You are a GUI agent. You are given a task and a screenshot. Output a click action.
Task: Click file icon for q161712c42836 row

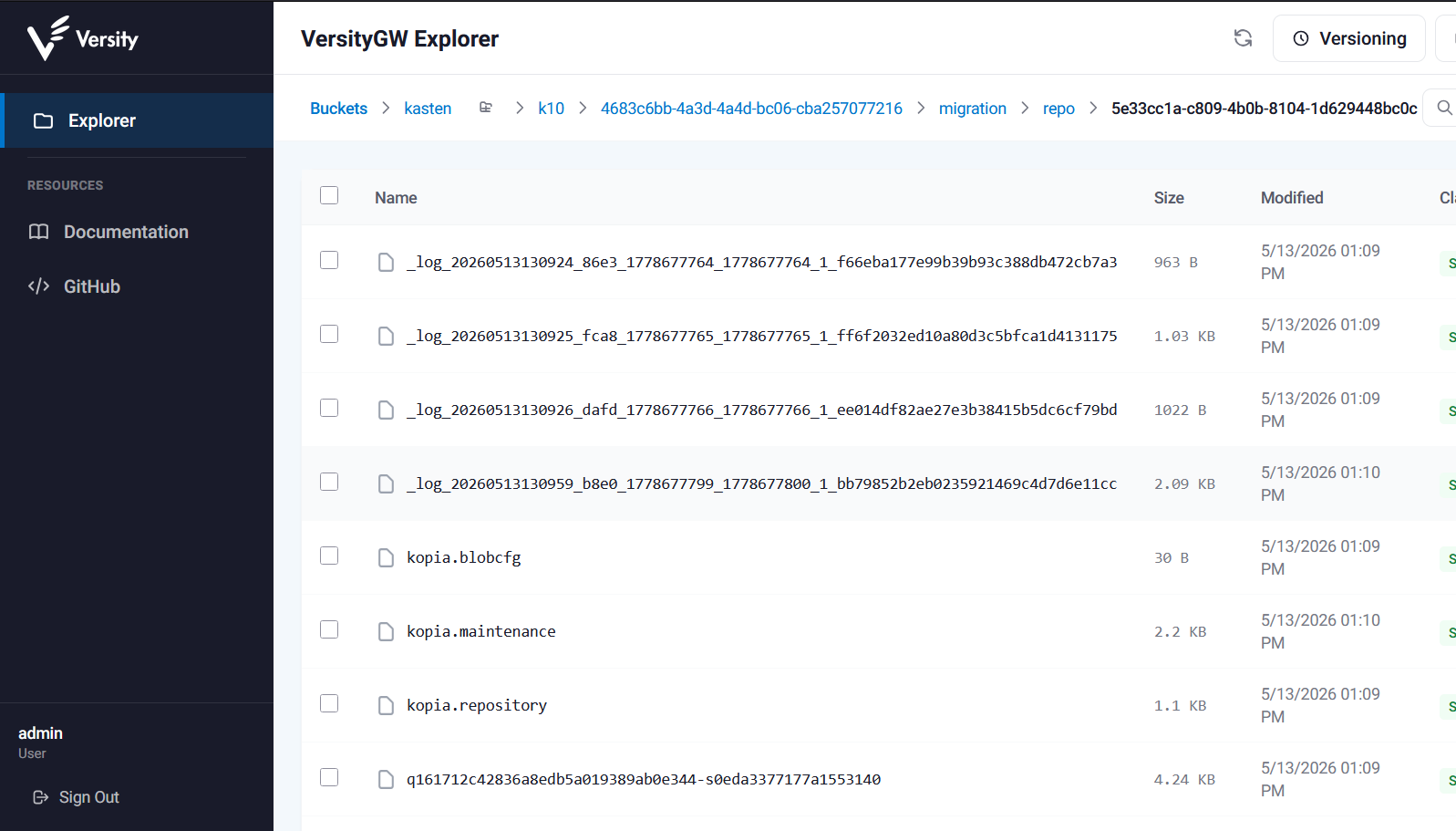point(386,780)
